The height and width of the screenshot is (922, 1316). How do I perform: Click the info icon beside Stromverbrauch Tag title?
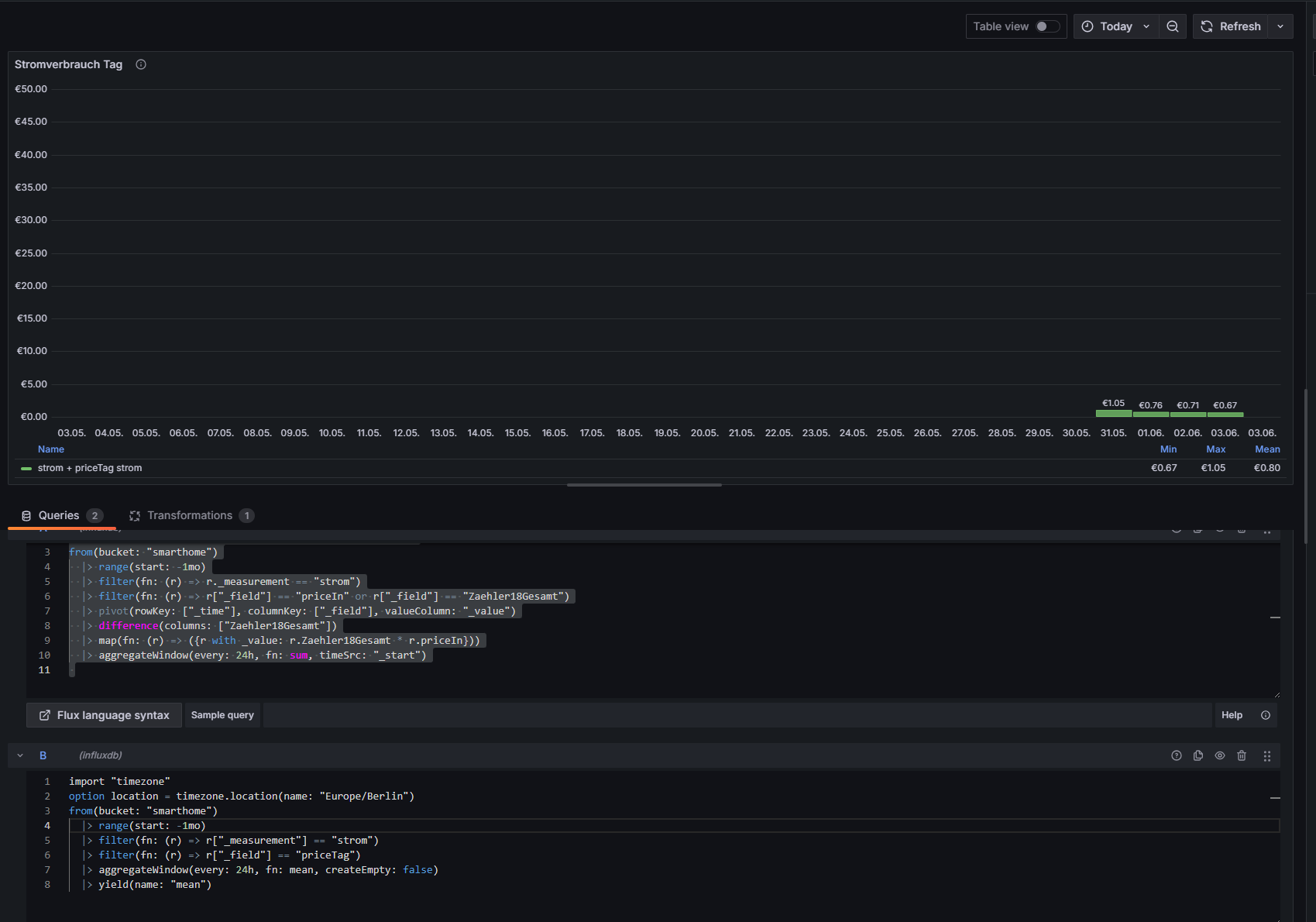(x=141, y=64)
